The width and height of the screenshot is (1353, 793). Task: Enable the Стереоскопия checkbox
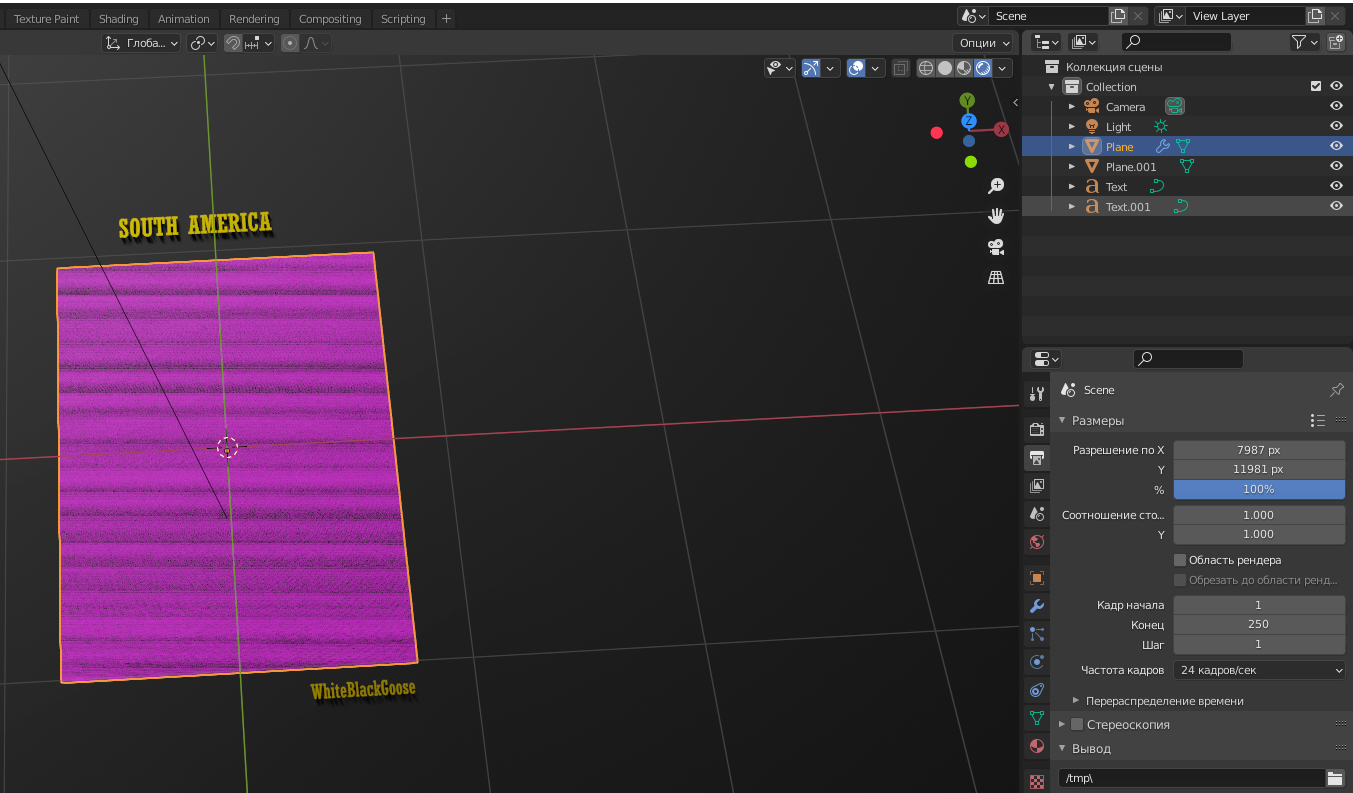point(1077,724)
